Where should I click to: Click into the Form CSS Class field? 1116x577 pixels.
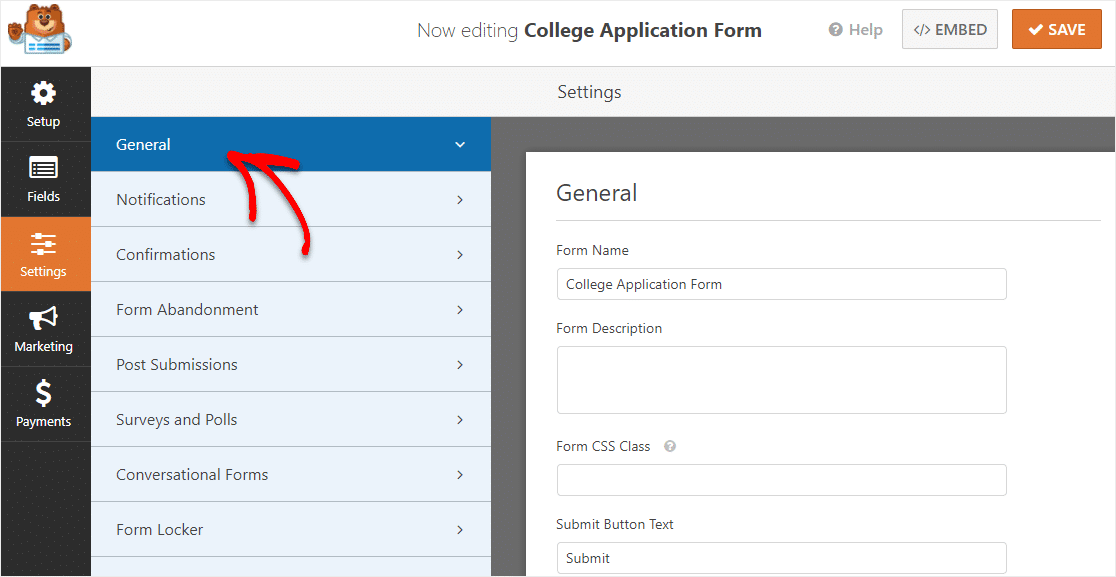(781, 480)
